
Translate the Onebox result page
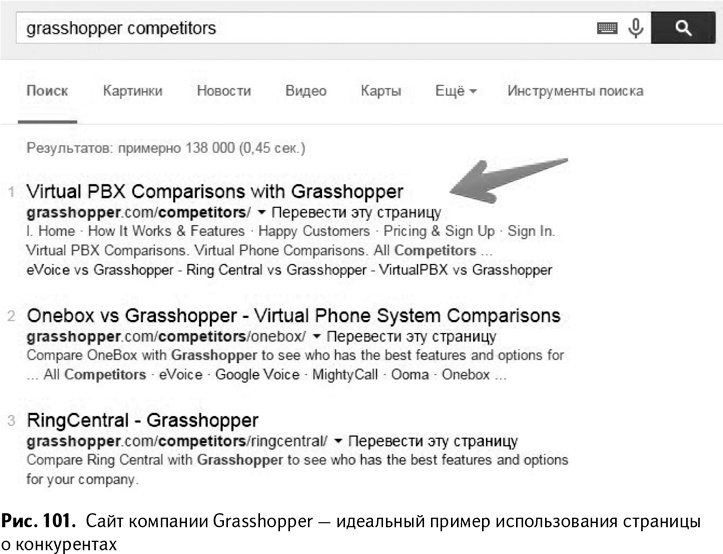pyautogui.click(x=411, y=338)
